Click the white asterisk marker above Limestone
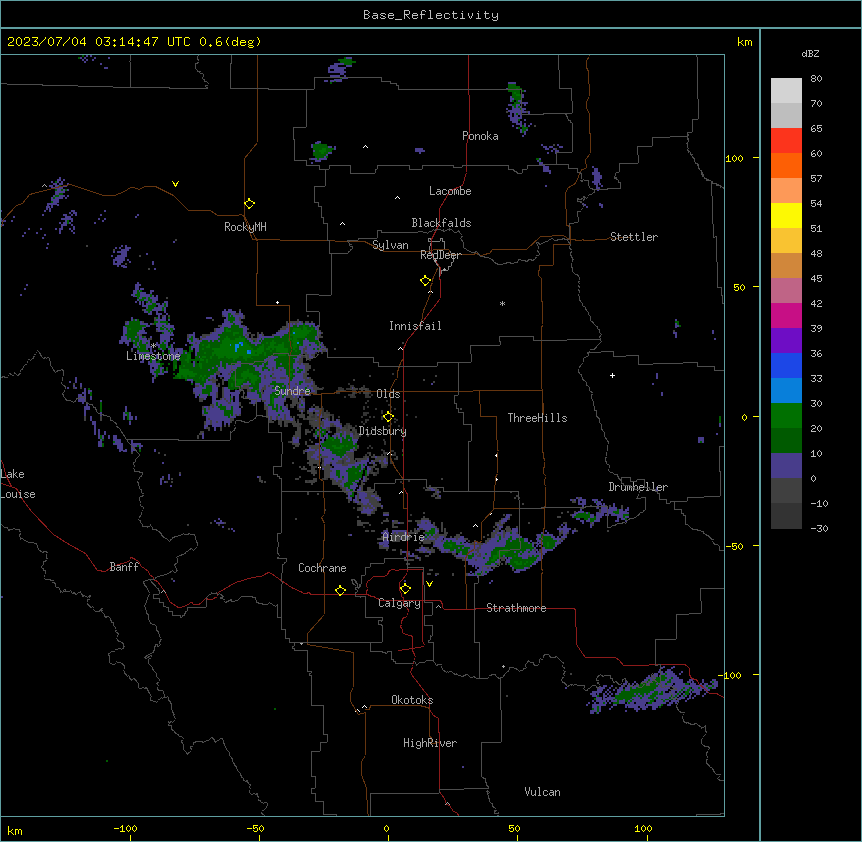The image size is (862, 842). tap(154, 346)
